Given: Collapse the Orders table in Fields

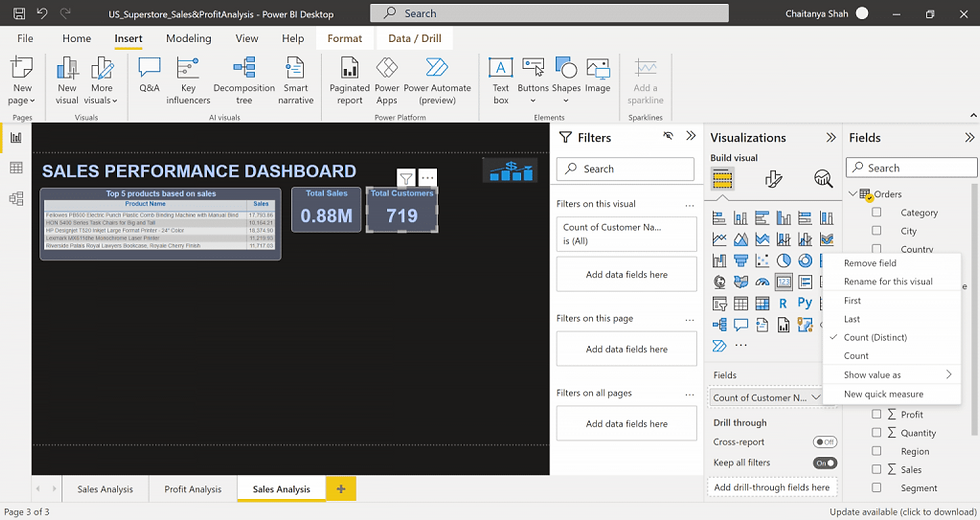Looking at the screenshot, I should coord(852,194).
